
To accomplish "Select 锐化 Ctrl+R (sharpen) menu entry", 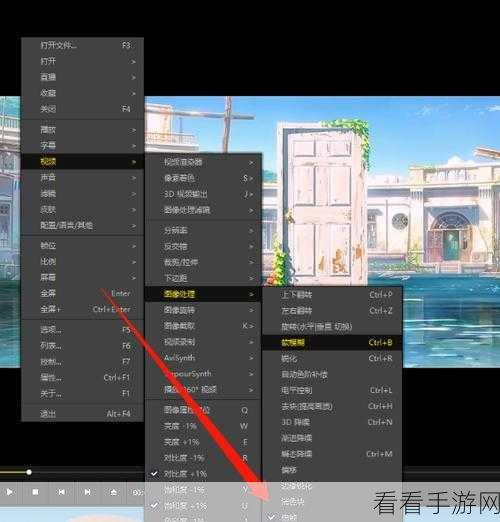I will tap(332, 358).
